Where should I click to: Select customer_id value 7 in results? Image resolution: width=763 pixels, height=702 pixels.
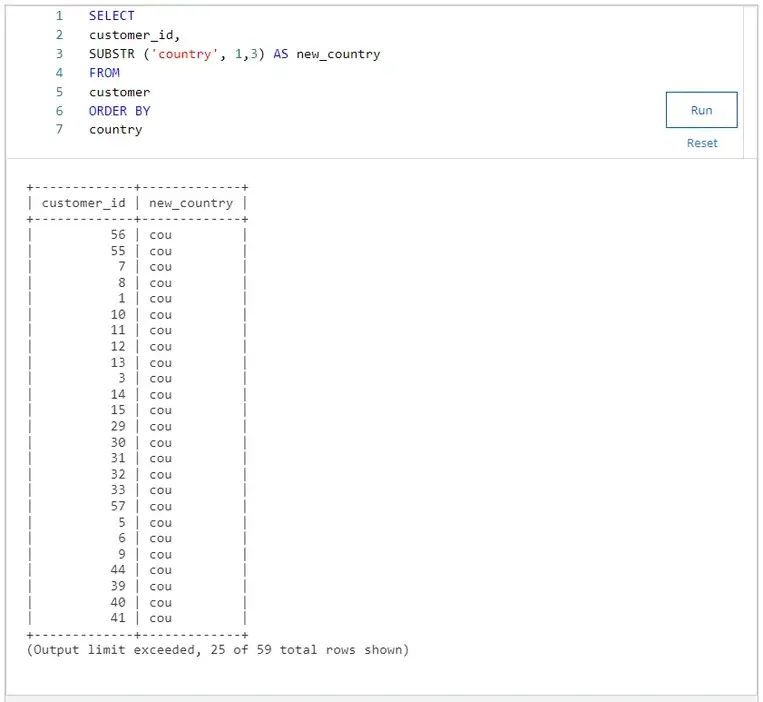[122, 266]
